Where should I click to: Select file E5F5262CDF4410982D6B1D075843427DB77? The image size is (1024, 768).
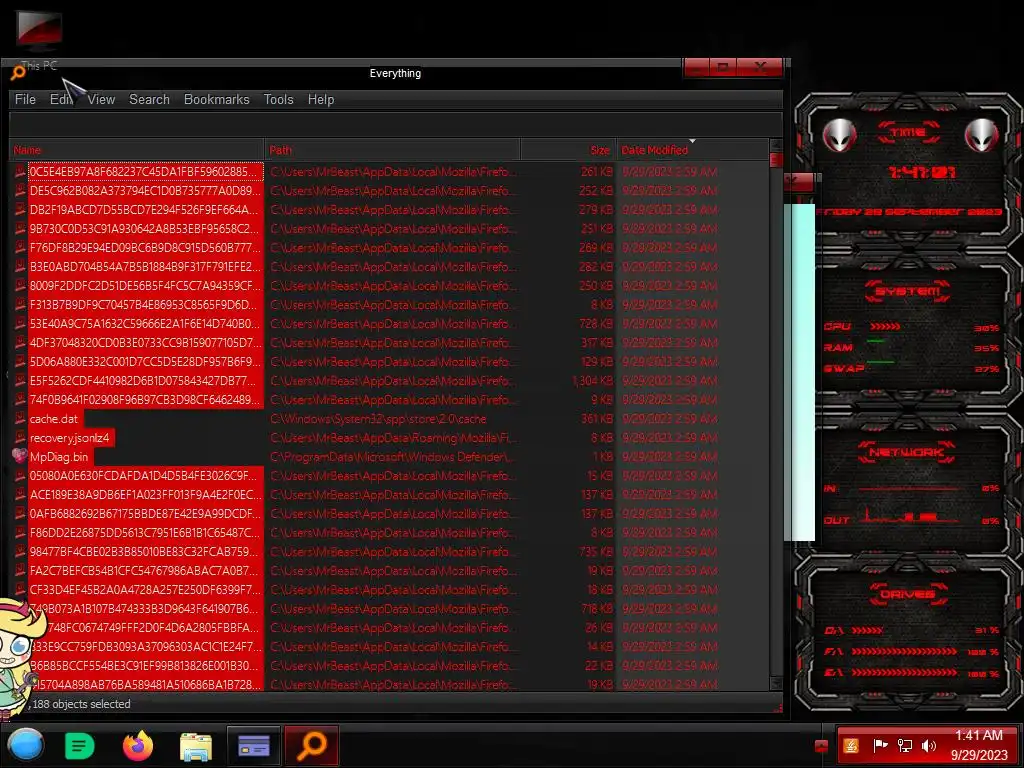click(144, 381)
